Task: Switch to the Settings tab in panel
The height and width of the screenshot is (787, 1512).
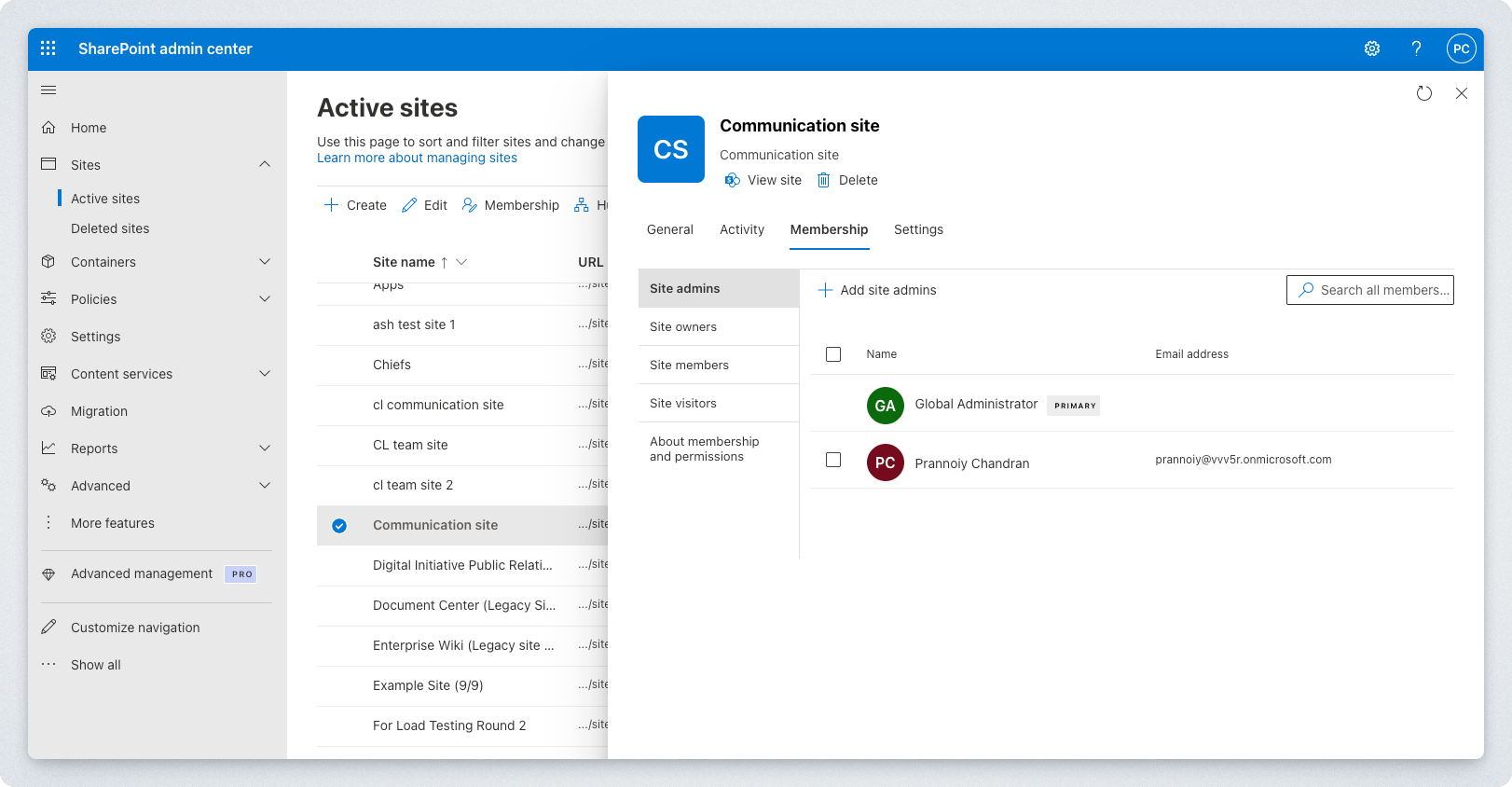Action: coord(918,229)
